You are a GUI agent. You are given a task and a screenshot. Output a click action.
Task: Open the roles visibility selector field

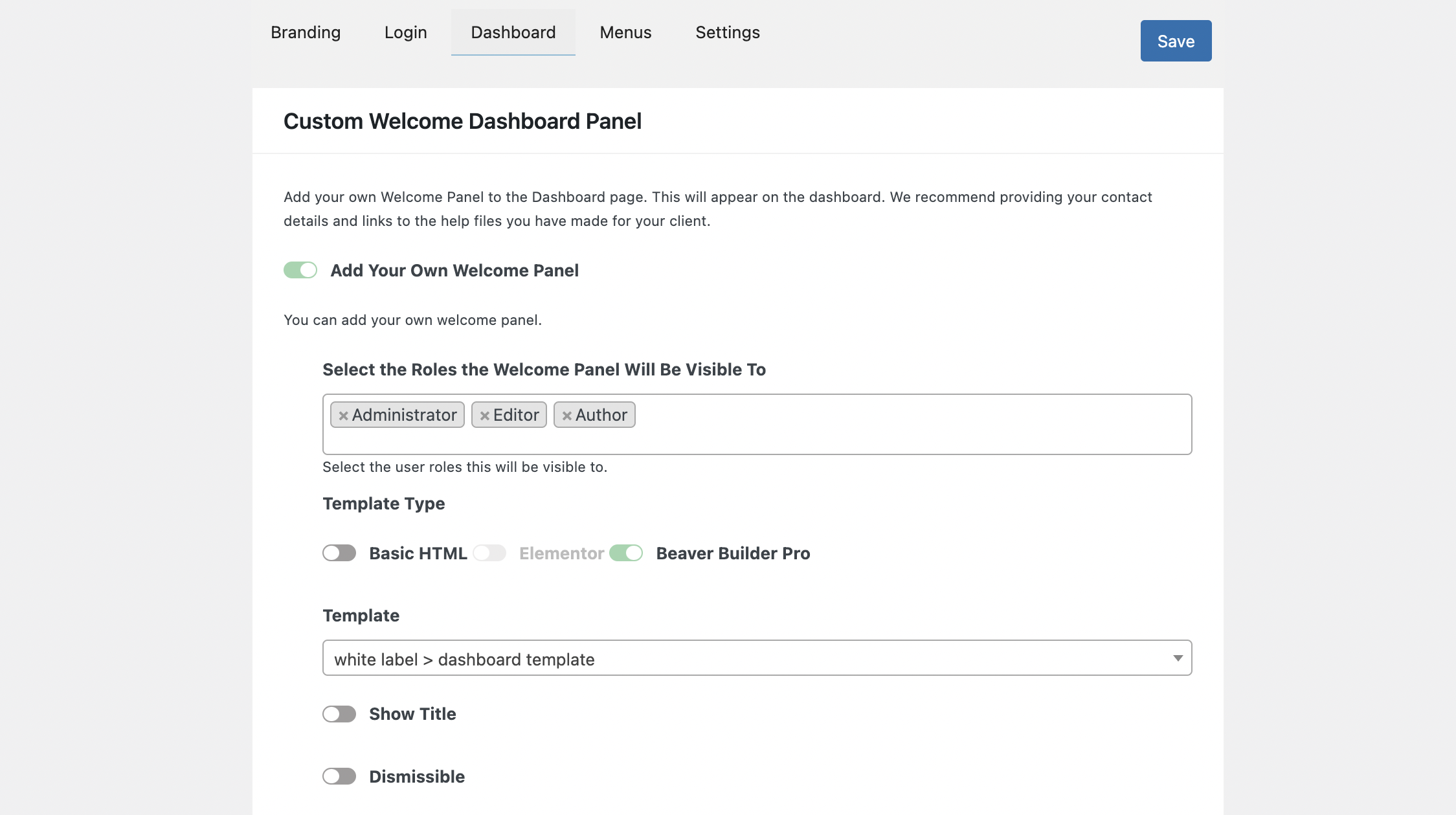pyautogui.click(x=757, y=424)
